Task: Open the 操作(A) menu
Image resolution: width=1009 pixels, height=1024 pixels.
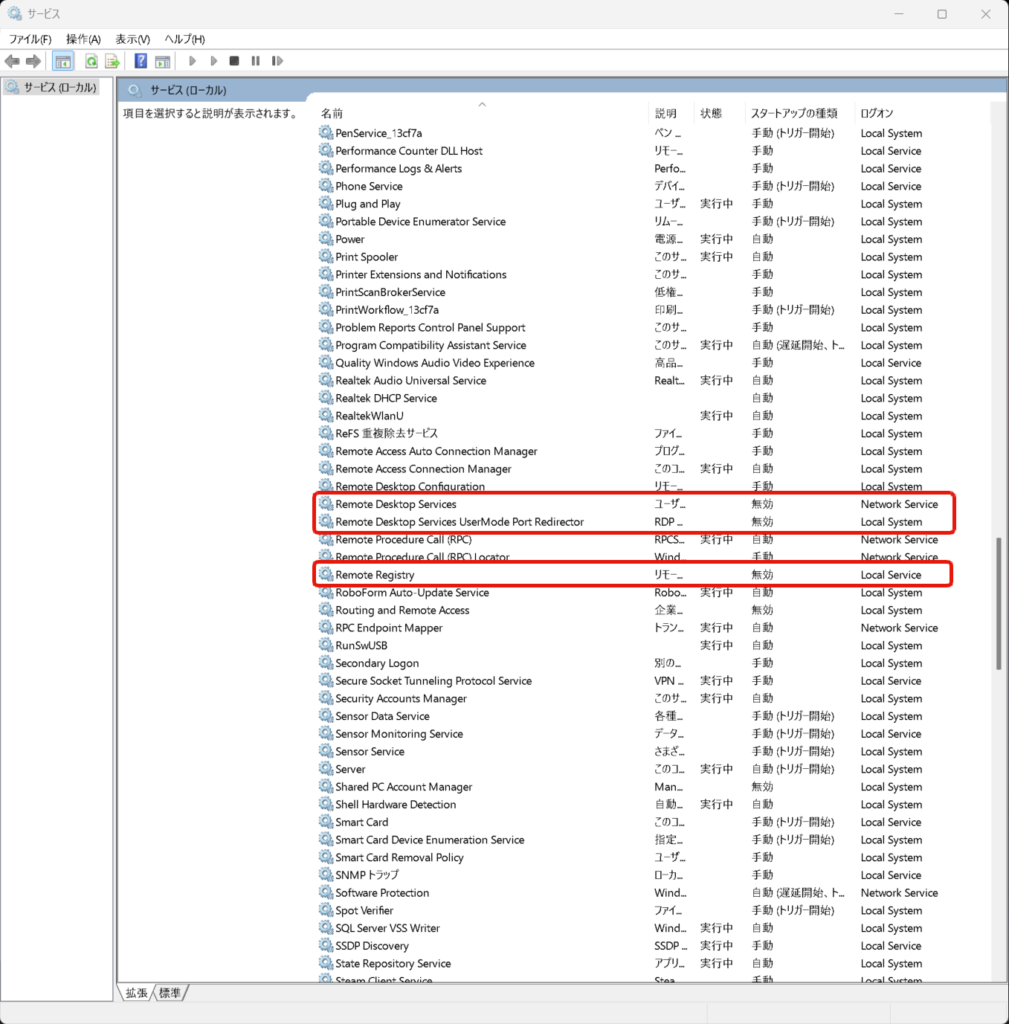Action: pyautogui.click(x=83, y=39)
